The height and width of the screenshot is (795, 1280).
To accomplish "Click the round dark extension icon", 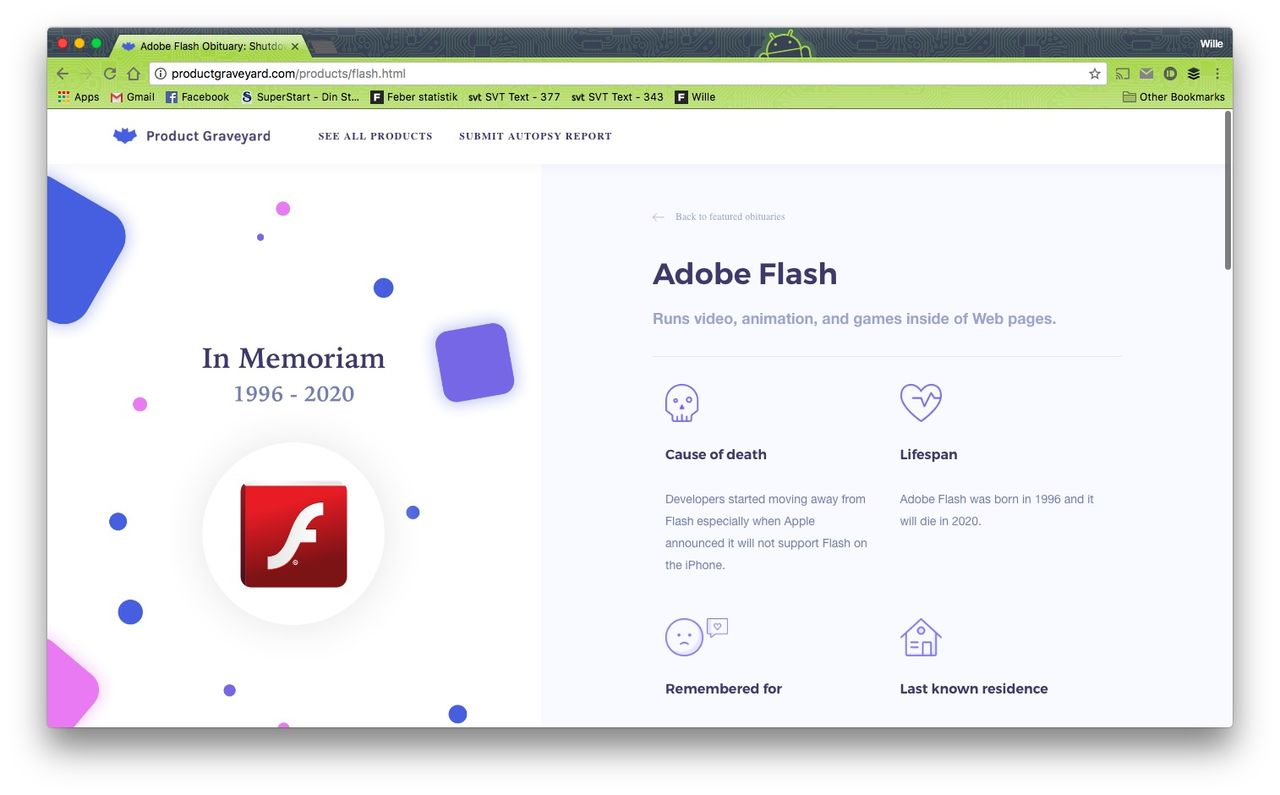I will click(1170, 74).
